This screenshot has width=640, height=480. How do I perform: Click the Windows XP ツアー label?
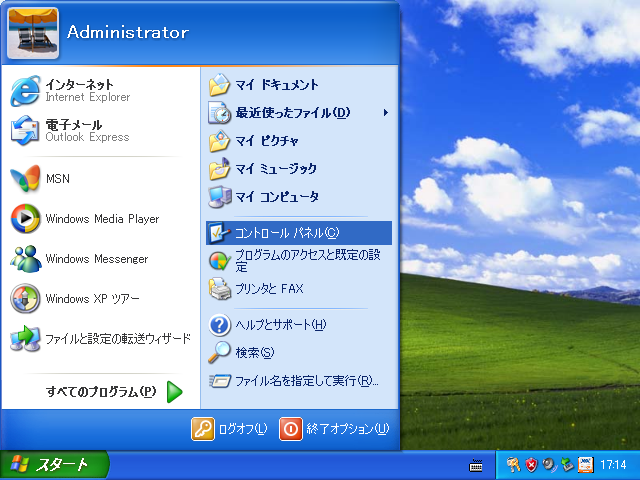(93, 299)
